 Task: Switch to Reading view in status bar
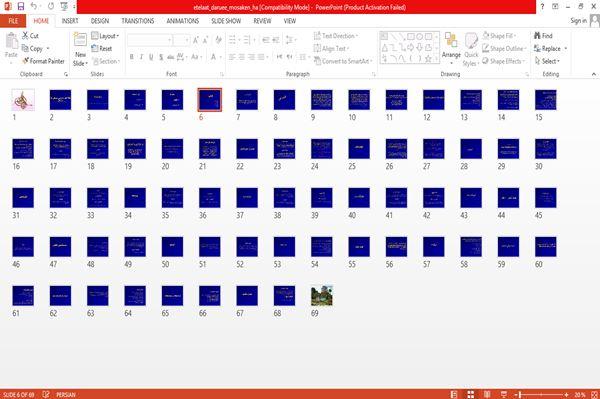pos(487,394)
